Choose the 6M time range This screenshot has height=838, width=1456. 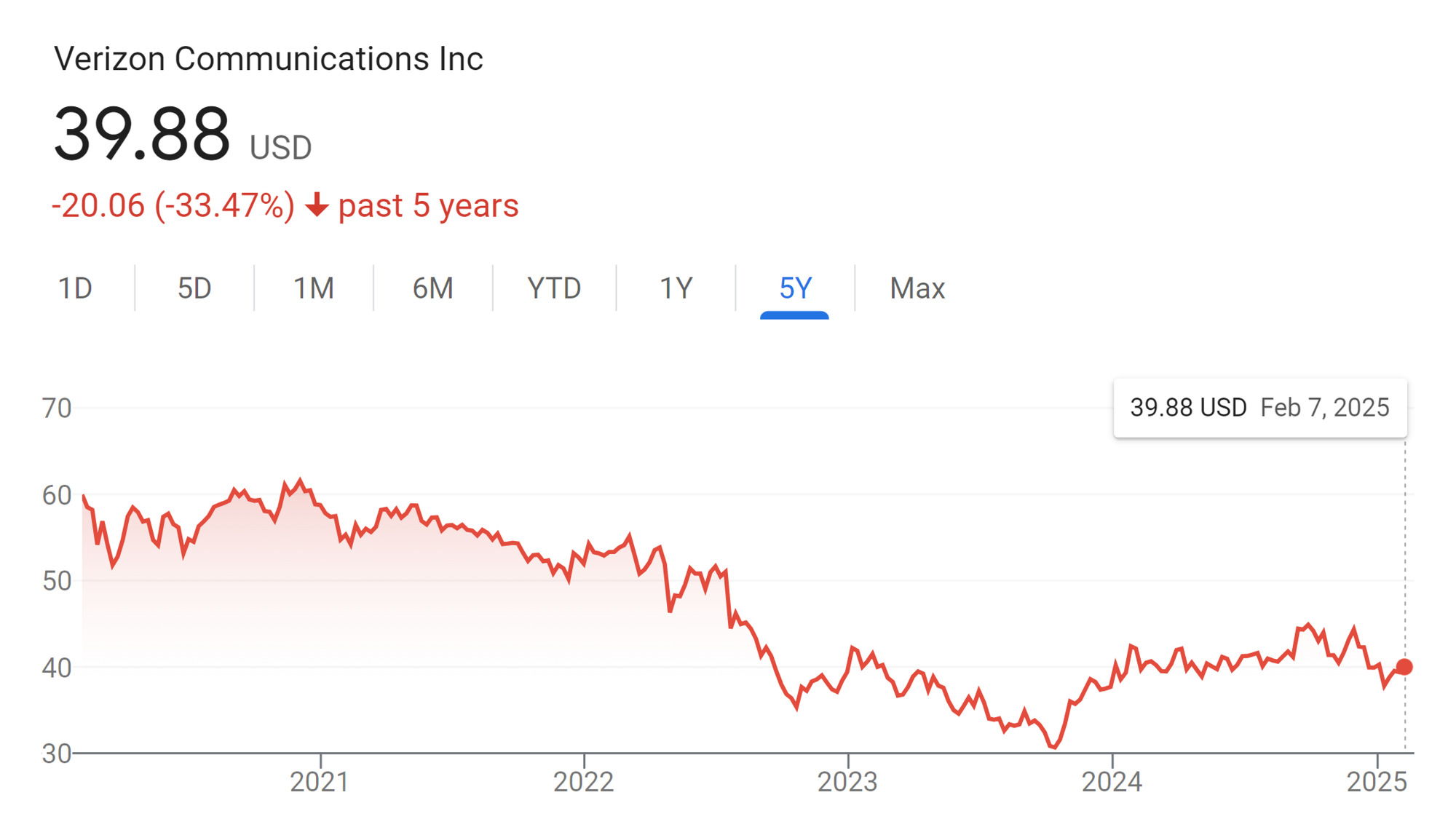(433, 288)
